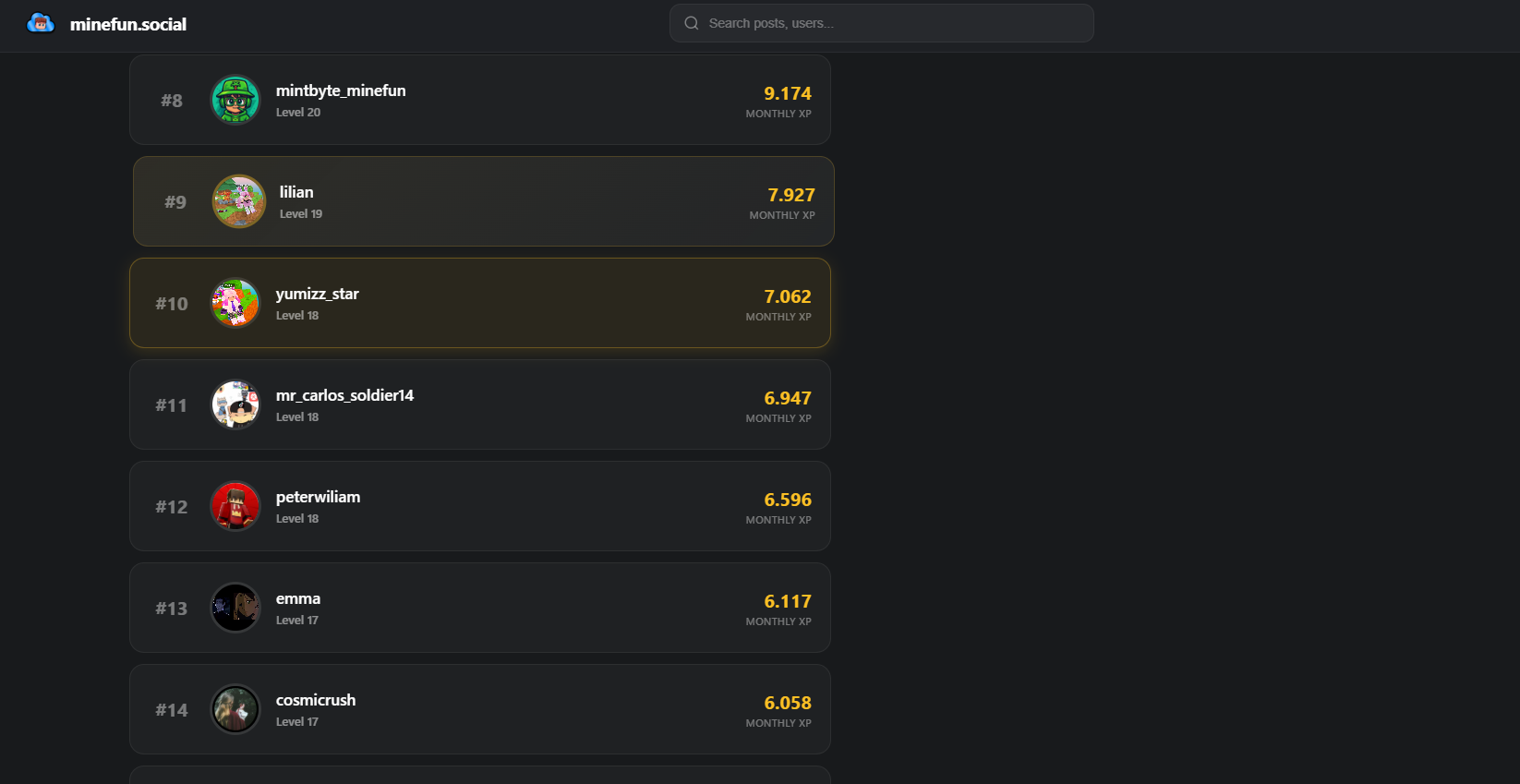Click the #10 rank badge

(x=172, y=304)
